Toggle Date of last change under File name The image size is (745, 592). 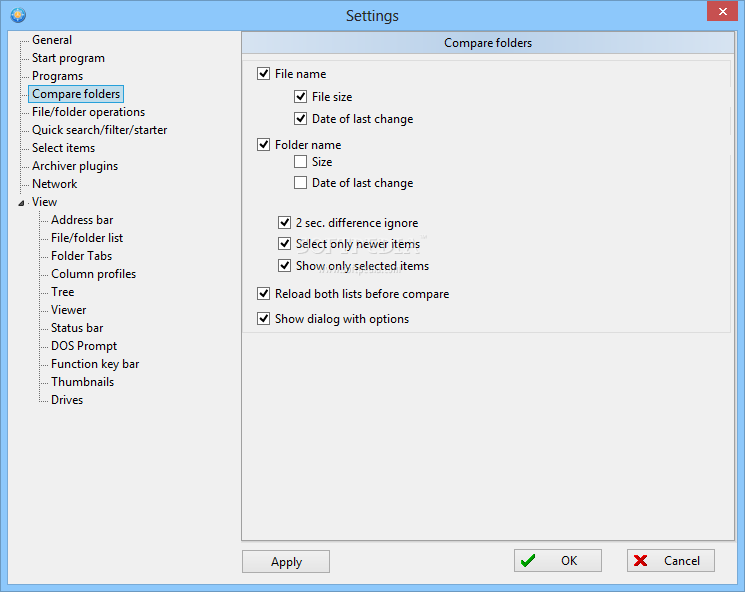300,118
